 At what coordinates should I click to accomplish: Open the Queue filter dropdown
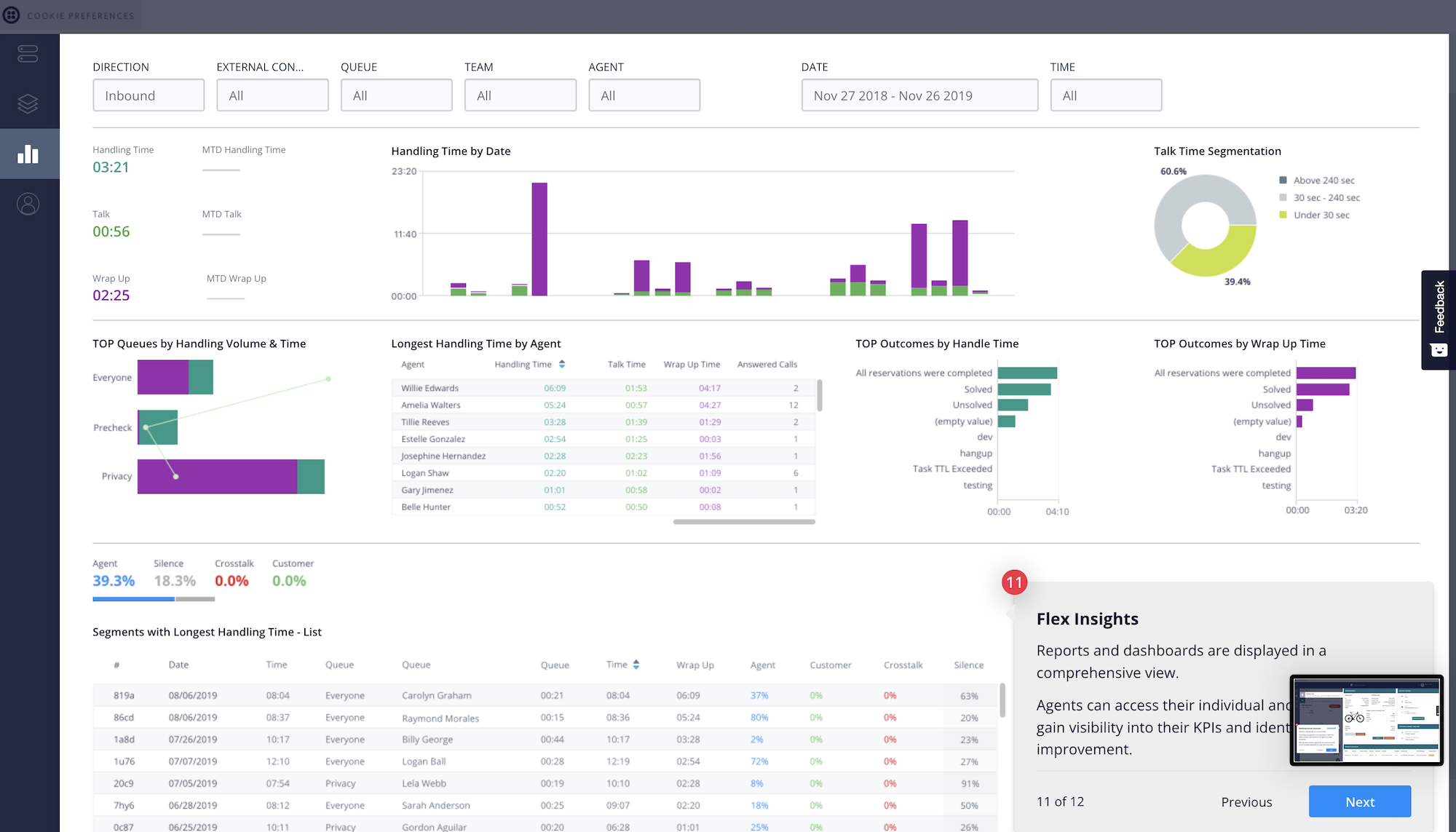click(x=397, y=95)
